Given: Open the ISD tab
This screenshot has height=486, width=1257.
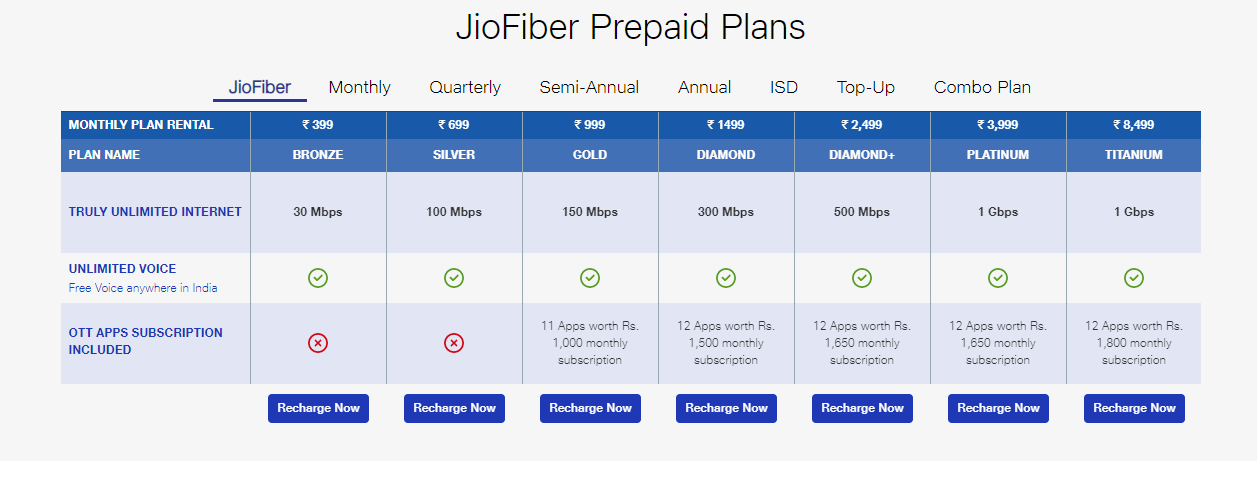Looking at the screenshot, I should 784,87.
